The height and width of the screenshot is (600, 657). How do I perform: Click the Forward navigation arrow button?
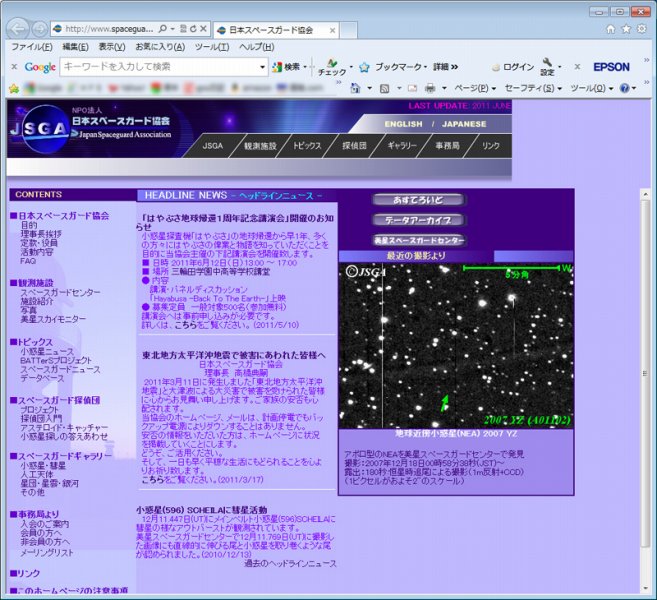[x=38, y=28]
